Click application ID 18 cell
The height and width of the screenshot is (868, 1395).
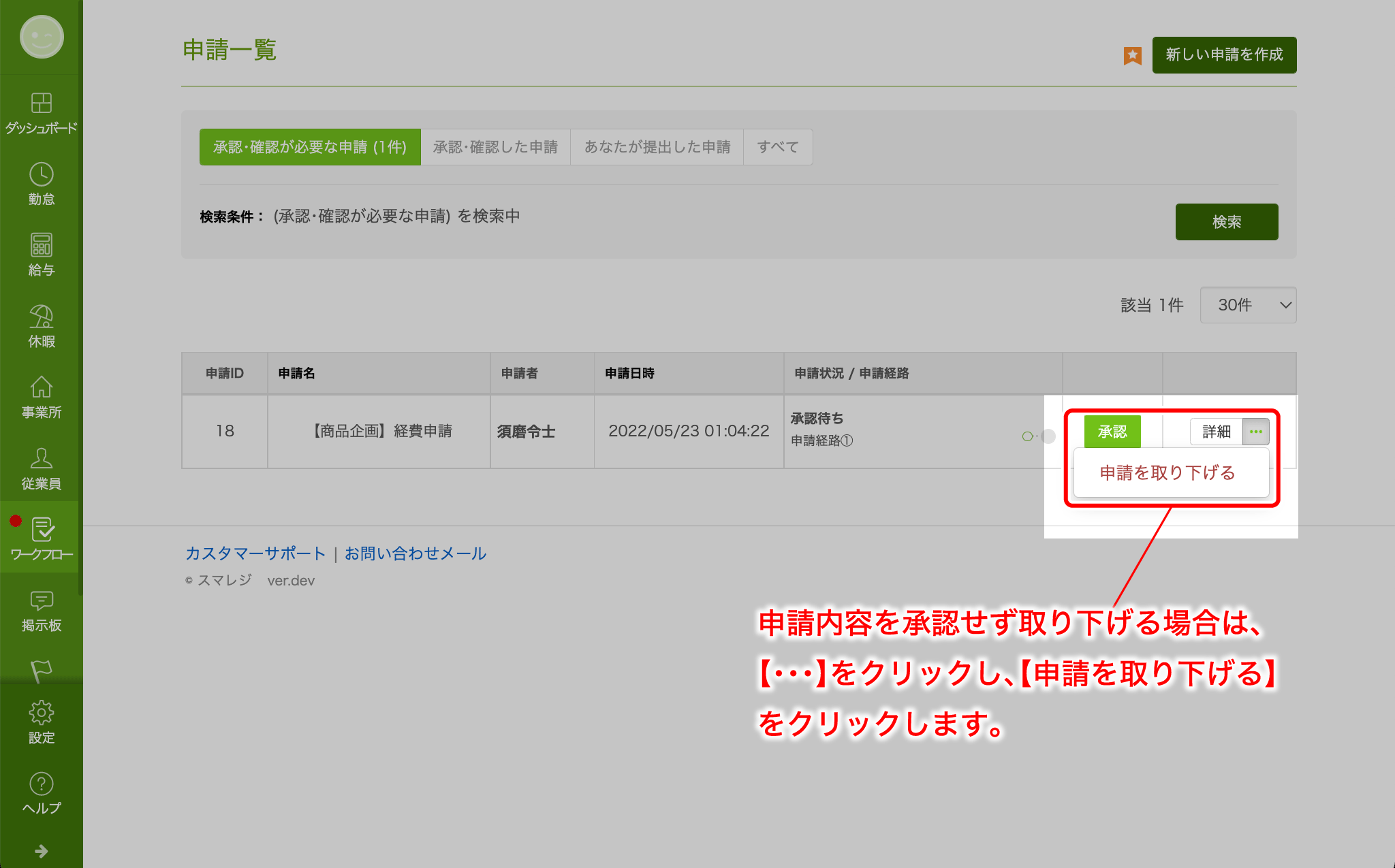click(225, 431)
